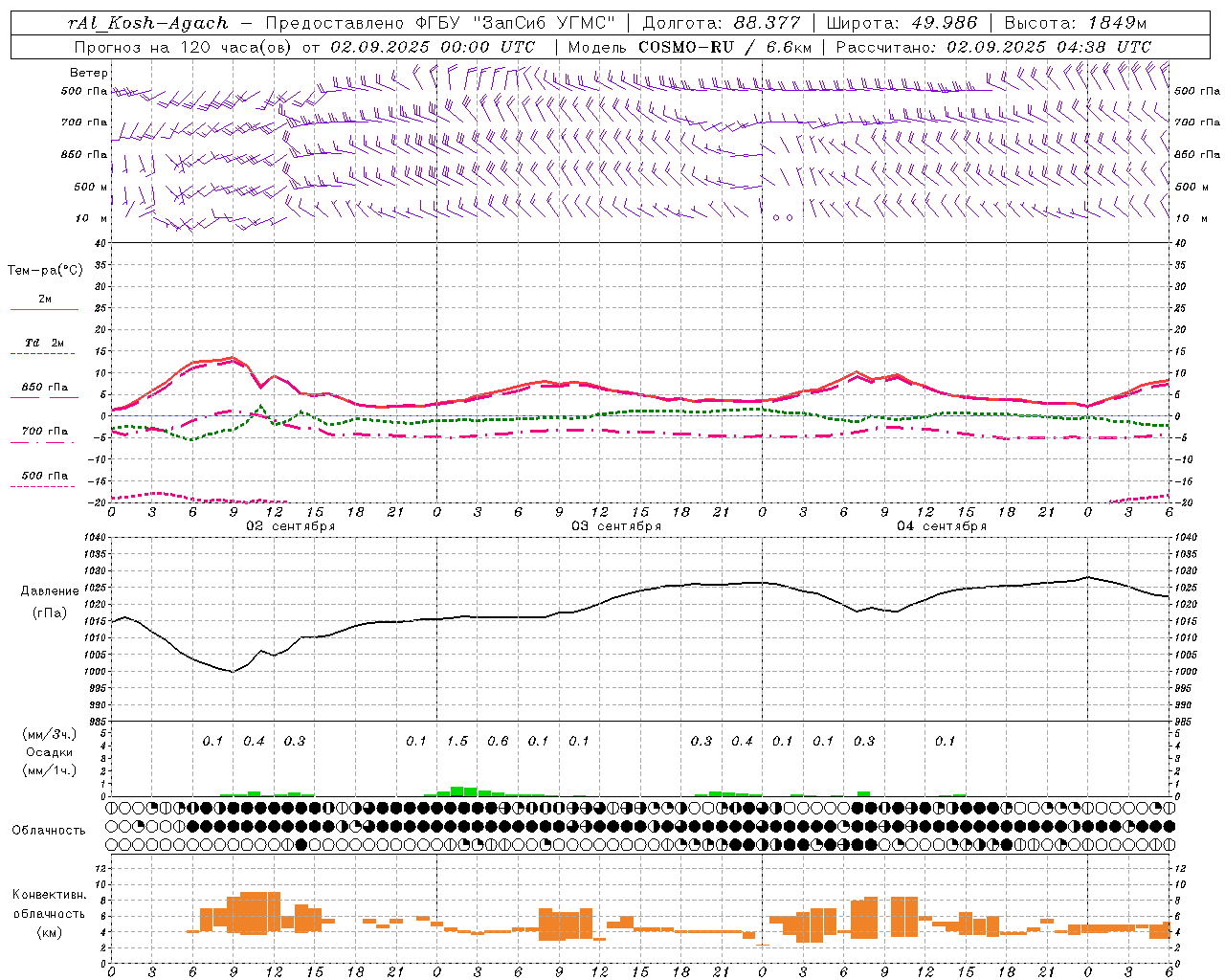Click the 700 гПа temperature legend entry

click(x=45, y=432)
